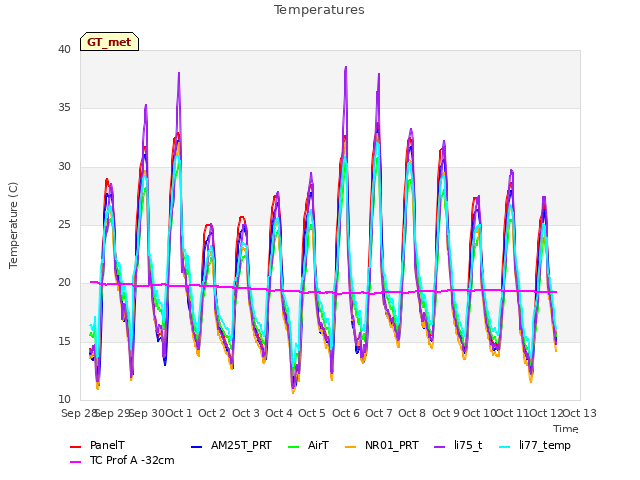Screen dimensions: 640x480
Task: Click the 35 y-axis tick label
Action: coord(64,108)
